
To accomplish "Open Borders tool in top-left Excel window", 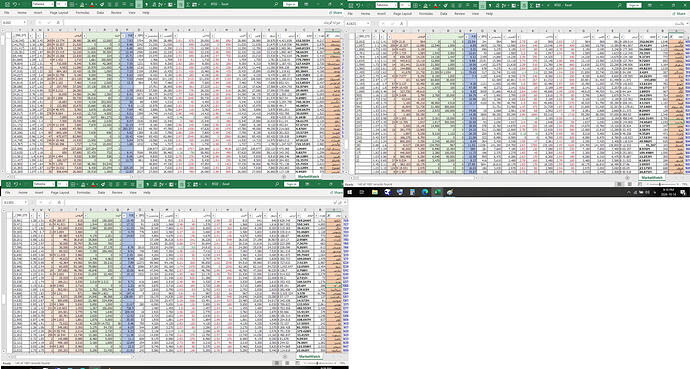I will (72, 4).
